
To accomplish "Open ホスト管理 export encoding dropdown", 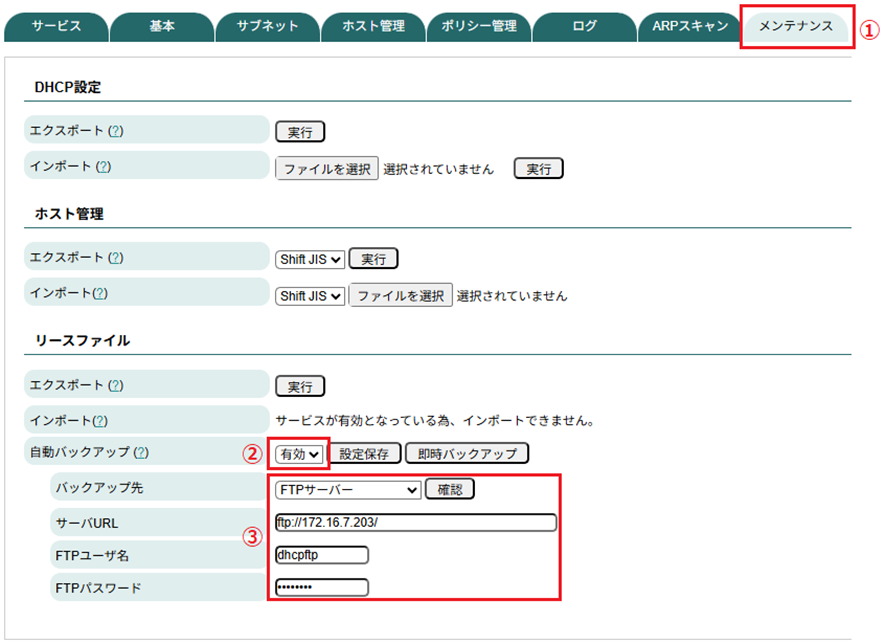I will 310,259.
